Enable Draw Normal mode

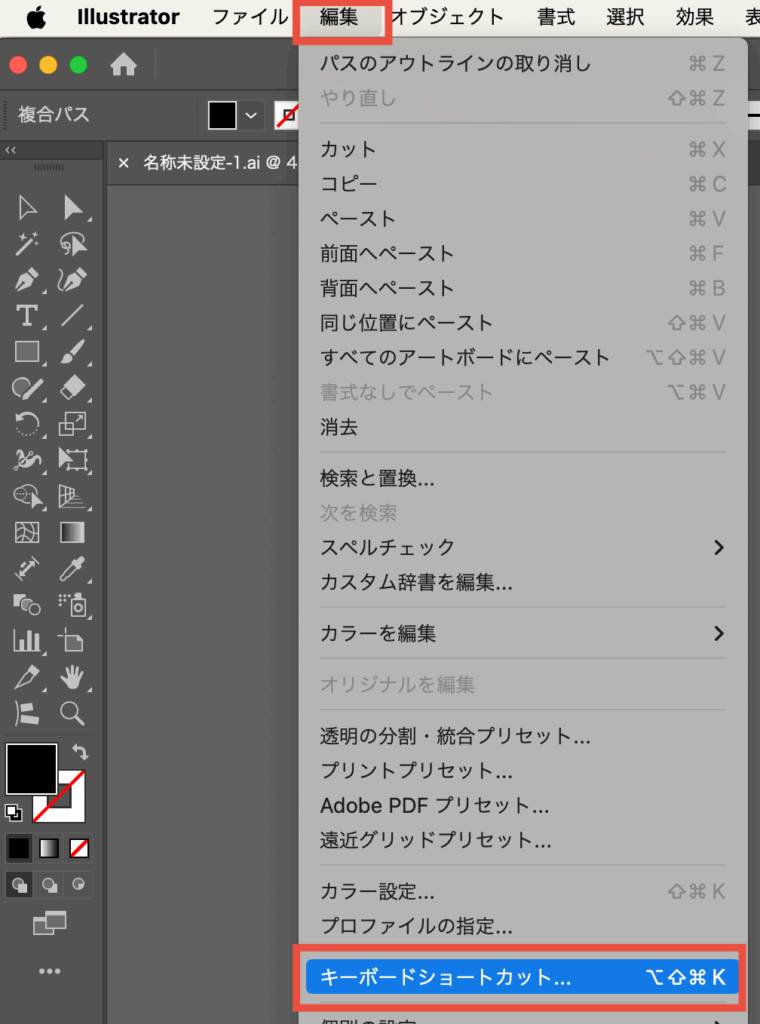(19, 885)
